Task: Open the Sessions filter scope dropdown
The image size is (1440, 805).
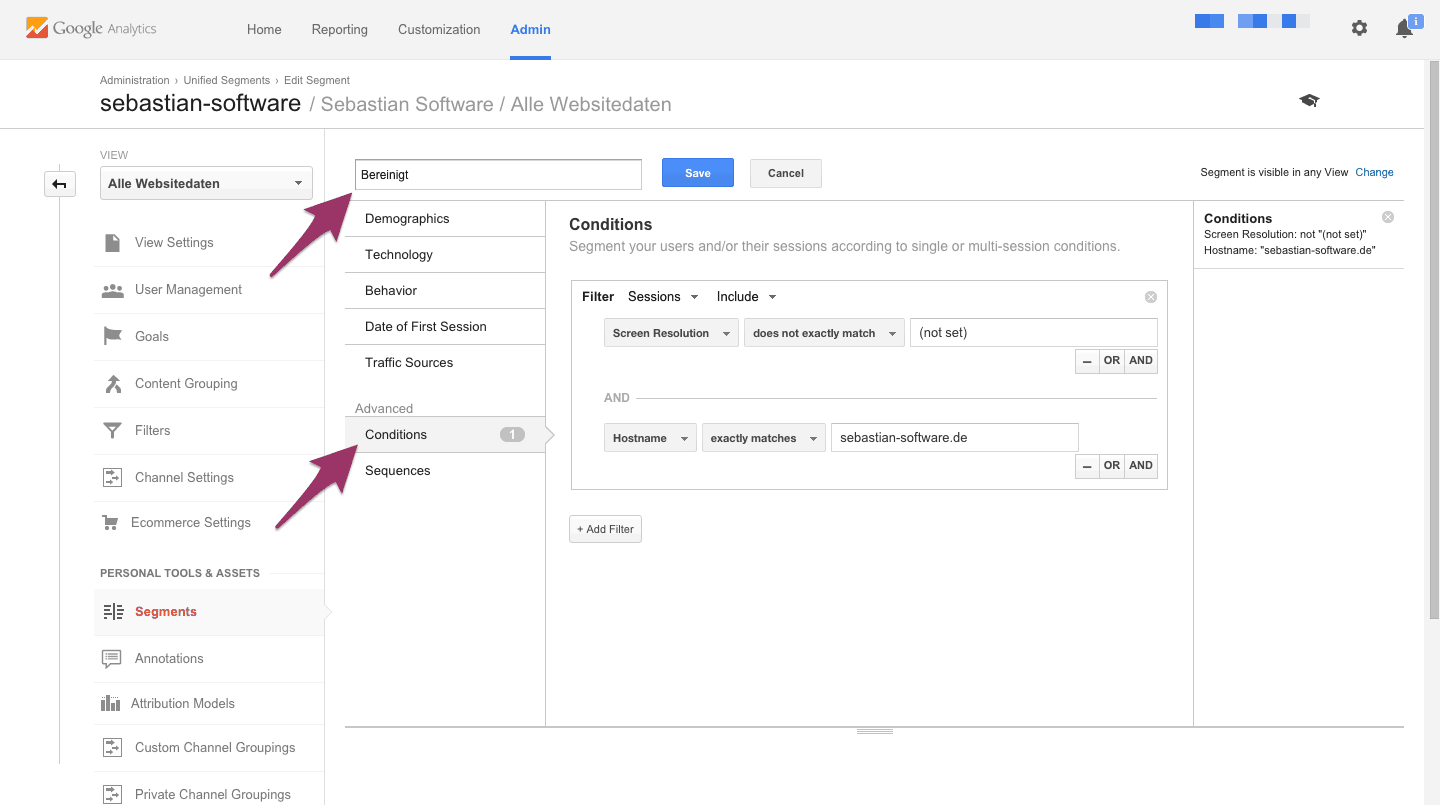Action: [x=663, y=297]
